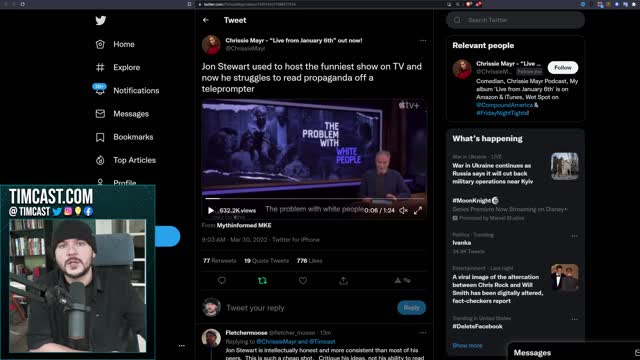Click the Twitter bird logo
The image size is (640, 360).
tap(100, 20)
